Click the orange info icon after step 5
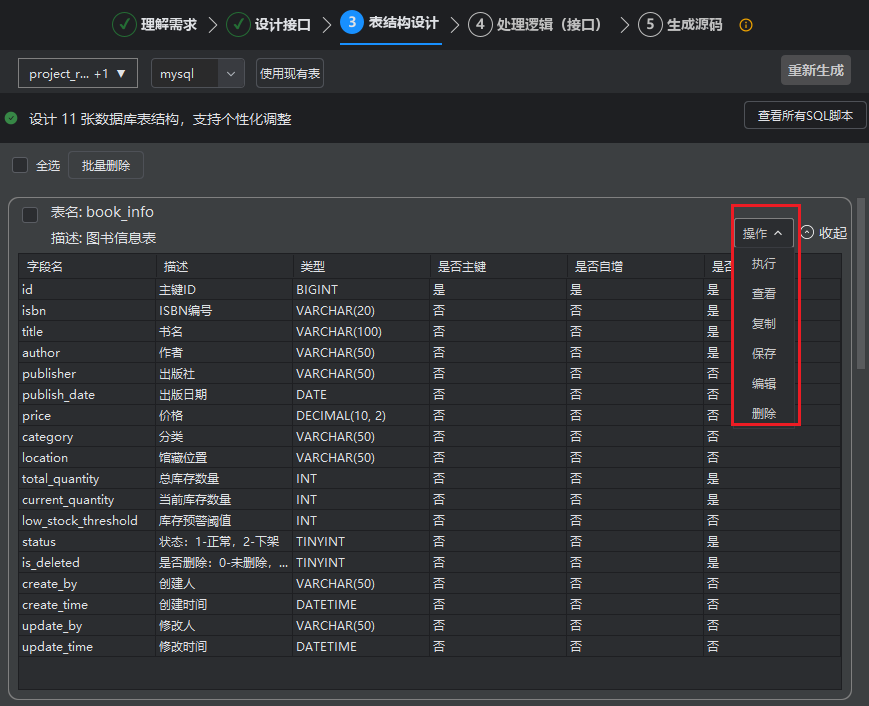The height and width of the screenshot is (706, 869). [x=746, y=25]
